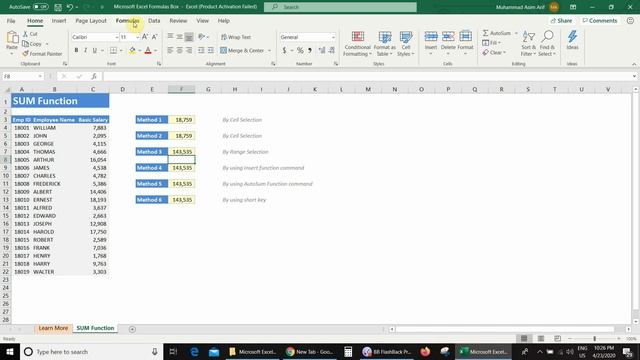Image resolution: width=640 pixels, height=360 pixels.
Task: Switch to Page Break Preview icon
Action: pyautogui.click(x=558, y=339)
